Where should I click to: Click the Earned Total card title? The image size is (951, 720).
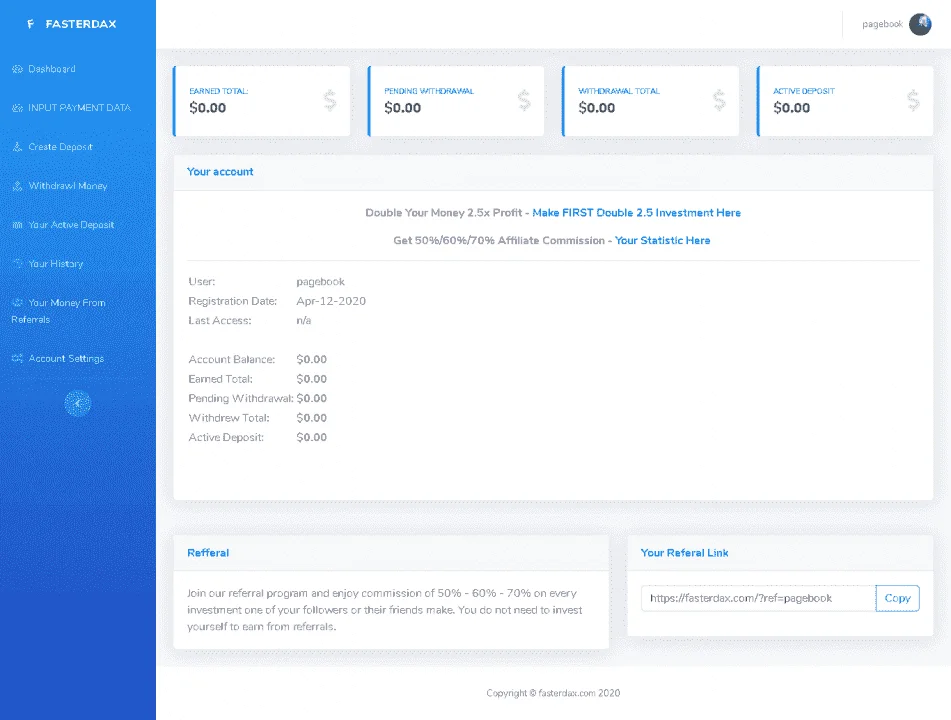(x=218, y=91)
